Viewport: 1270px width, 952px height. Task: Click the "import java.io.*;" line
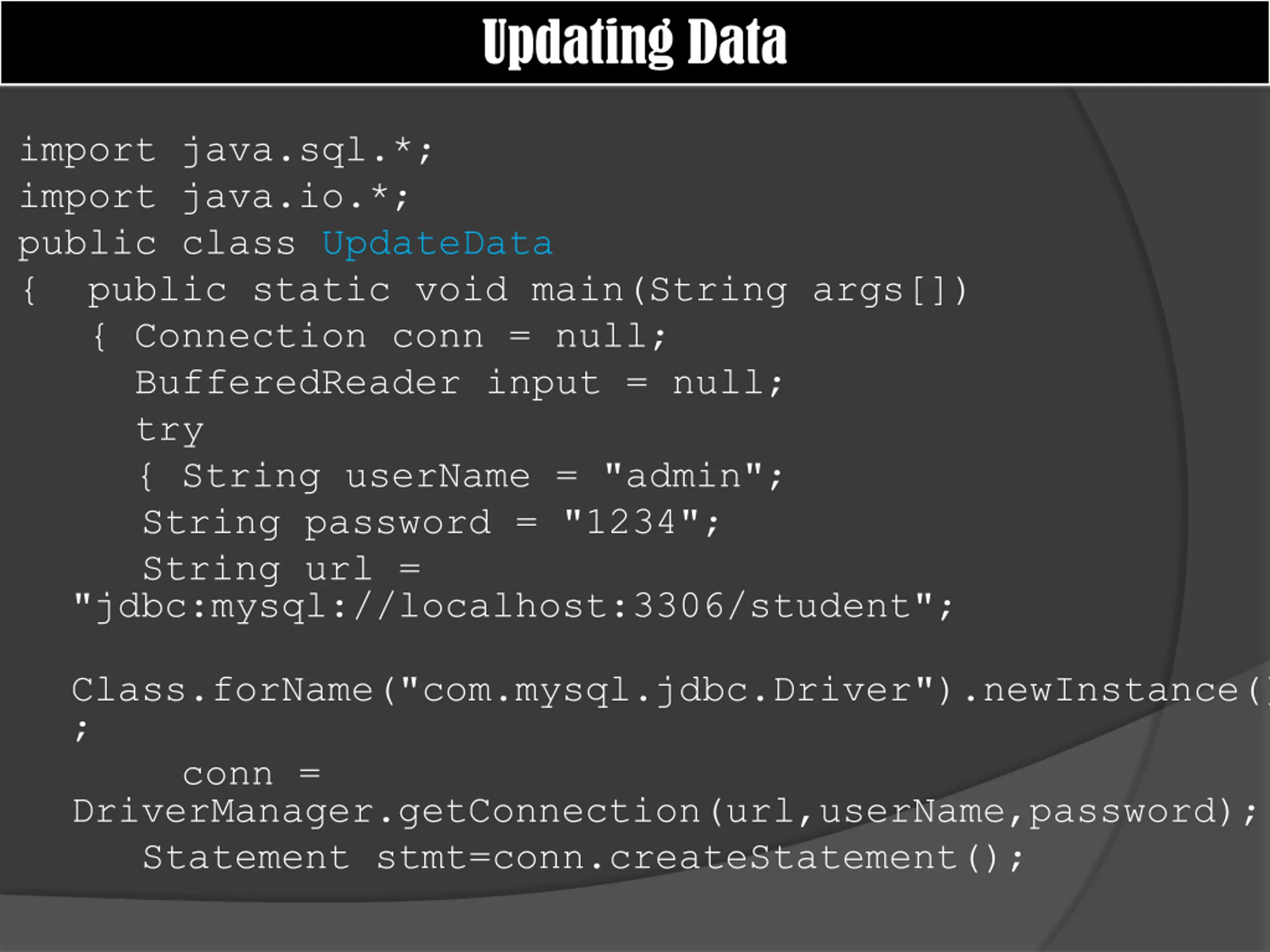214,197
